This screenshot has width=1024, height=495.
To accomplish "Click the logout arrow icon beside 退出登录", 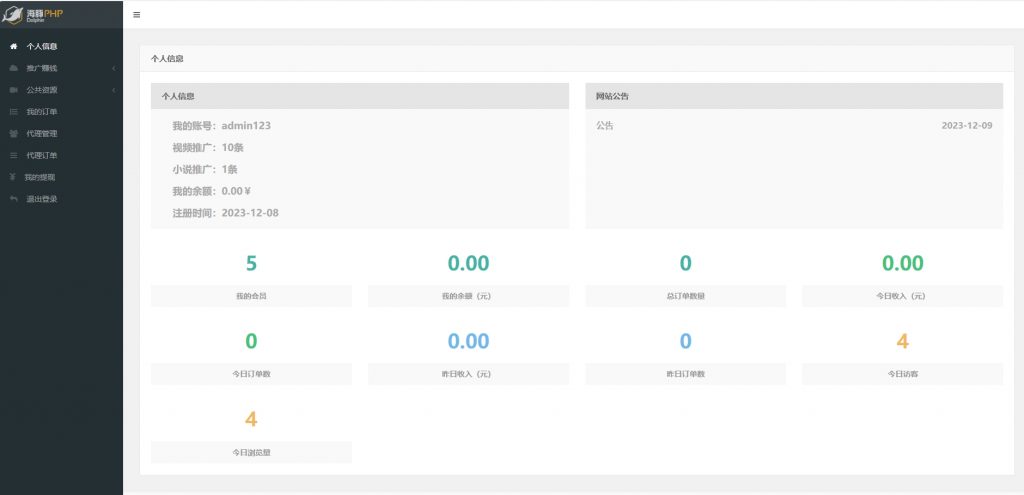I will [x=13, y=199].
